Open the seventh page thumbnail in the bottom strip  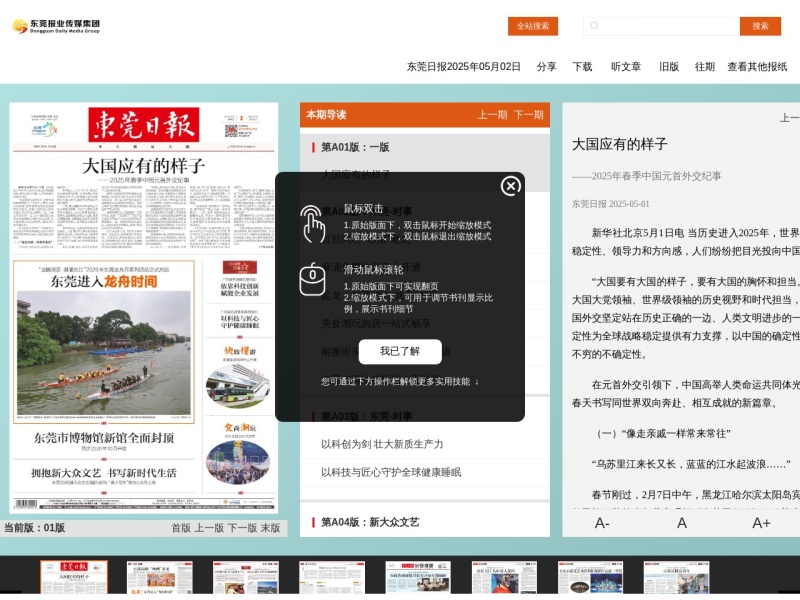click(591, 578)
